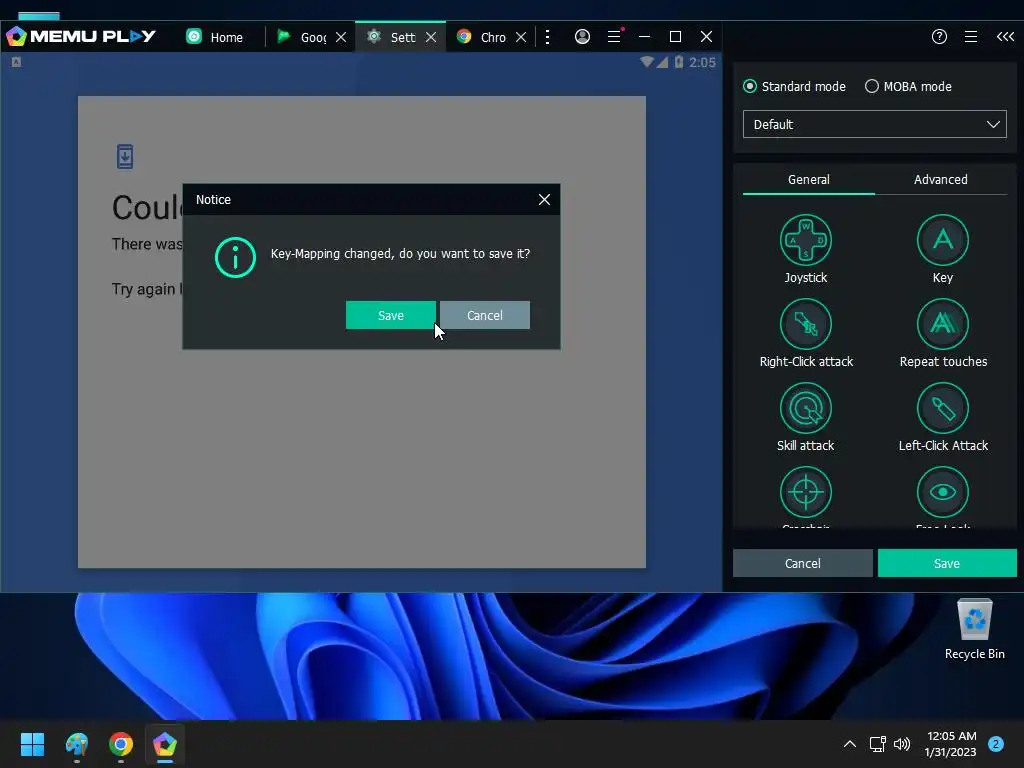
Task: Close the Chrome tab
Action: 521,37
